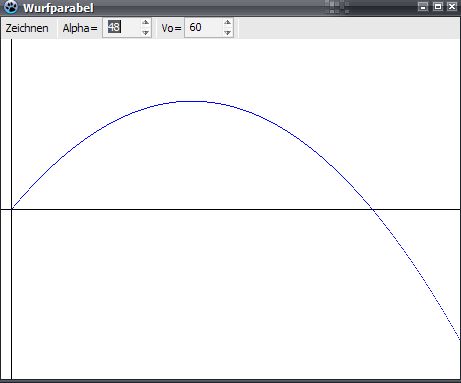Click where the parabola crosses the horizontal axis

373,209
